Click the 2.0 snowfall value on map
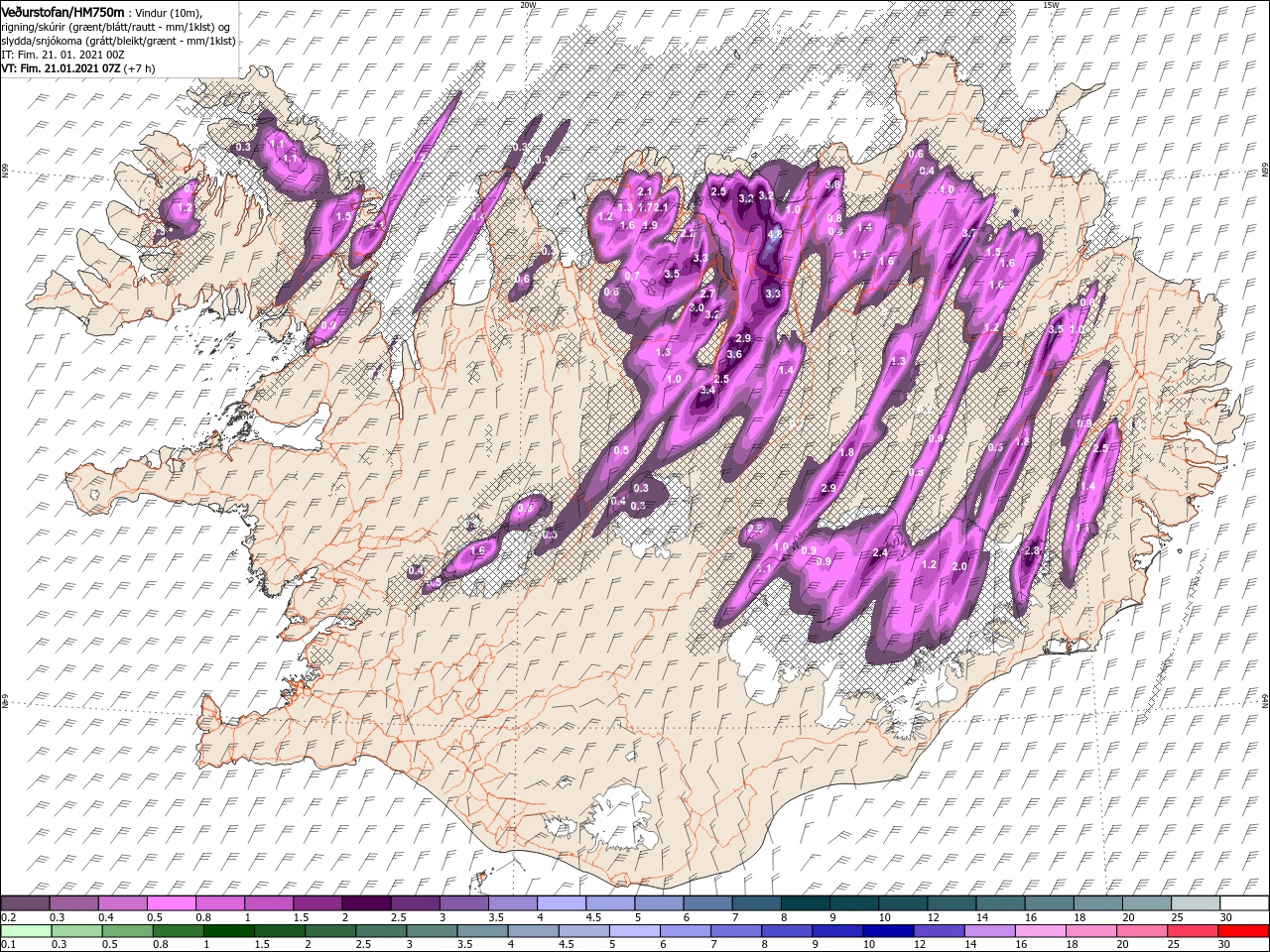Image resolution: width=1270 pixels, height=952 pixels. (x=959, y=566)
